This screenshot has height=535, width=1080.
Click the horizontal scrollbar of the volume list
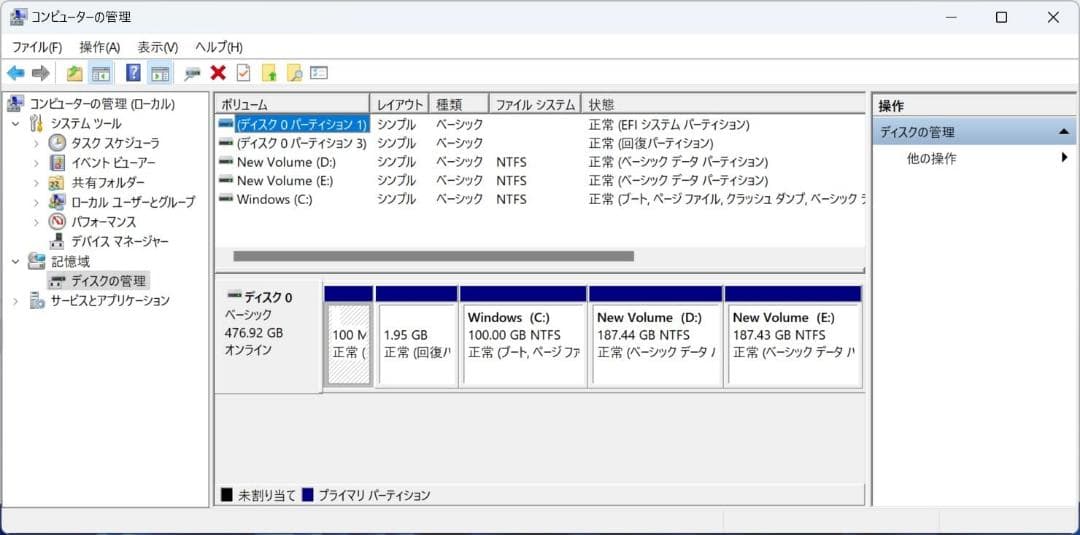(x=433, y=256)
